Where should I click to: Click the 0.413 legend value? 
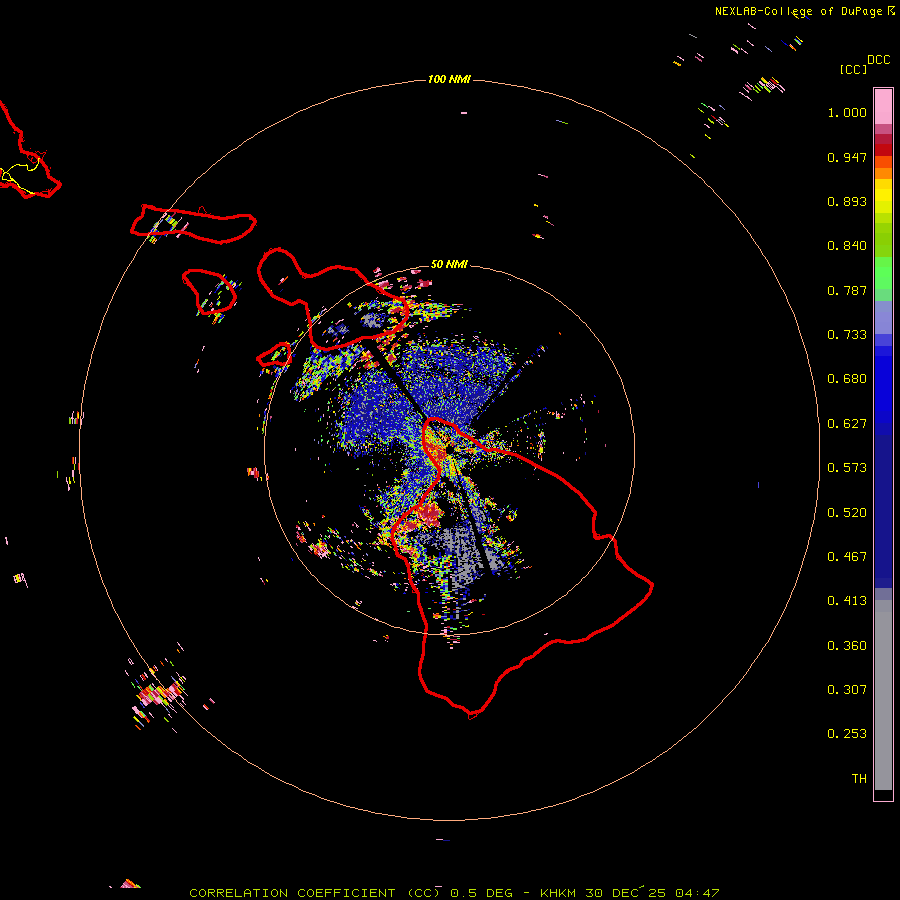[x=847, y=601]
